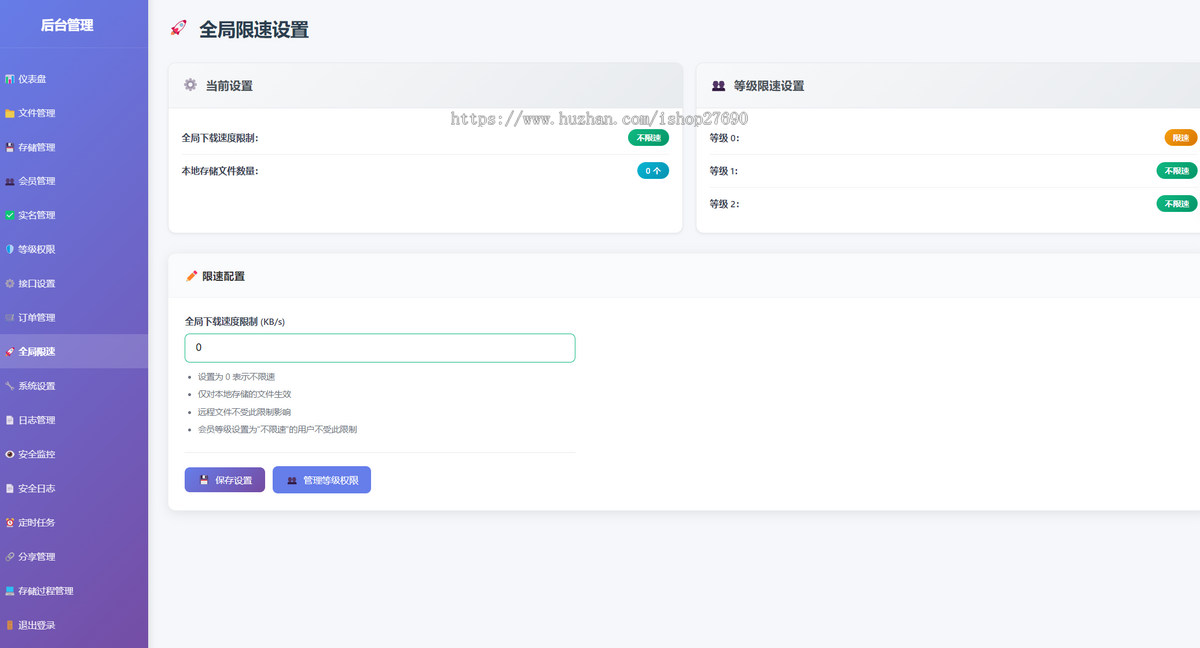
Task: Click 全局下载速度限制 (KB/s) field label
Action: [x=235, y=321]
